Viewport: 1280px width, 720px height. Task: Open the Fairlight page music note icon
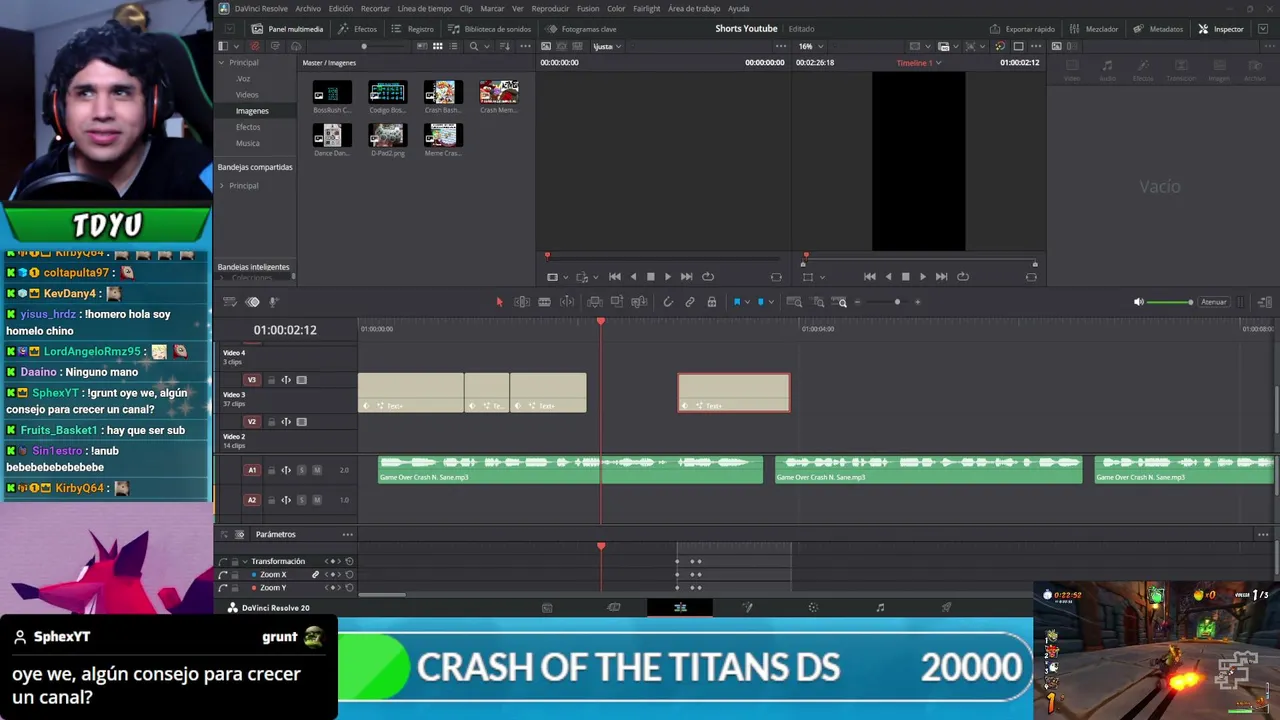(x=880, y=608)
